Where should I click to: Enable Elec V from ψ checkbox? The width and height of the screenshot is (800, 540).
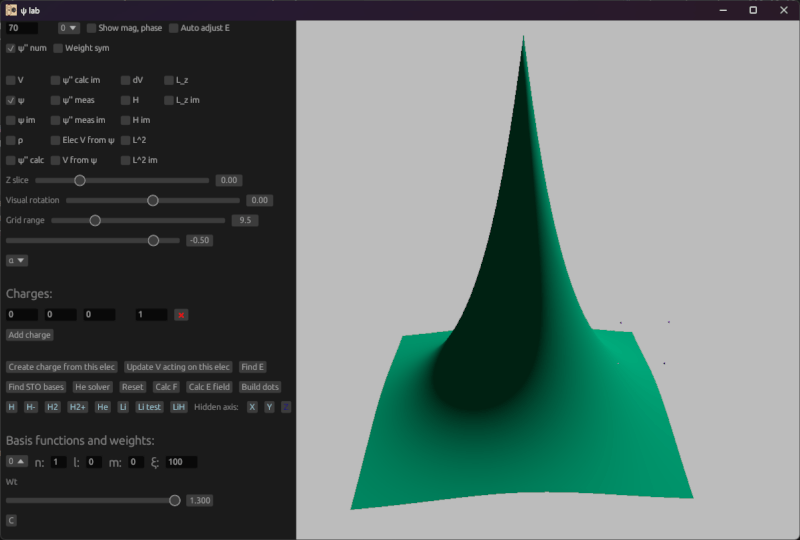point(56,140)
